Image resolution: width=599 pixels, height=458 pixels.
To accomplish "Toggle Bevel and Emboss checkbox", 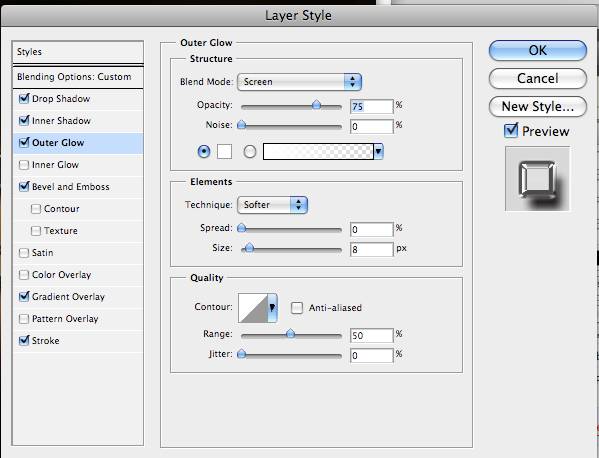I will tap(24, 186).
